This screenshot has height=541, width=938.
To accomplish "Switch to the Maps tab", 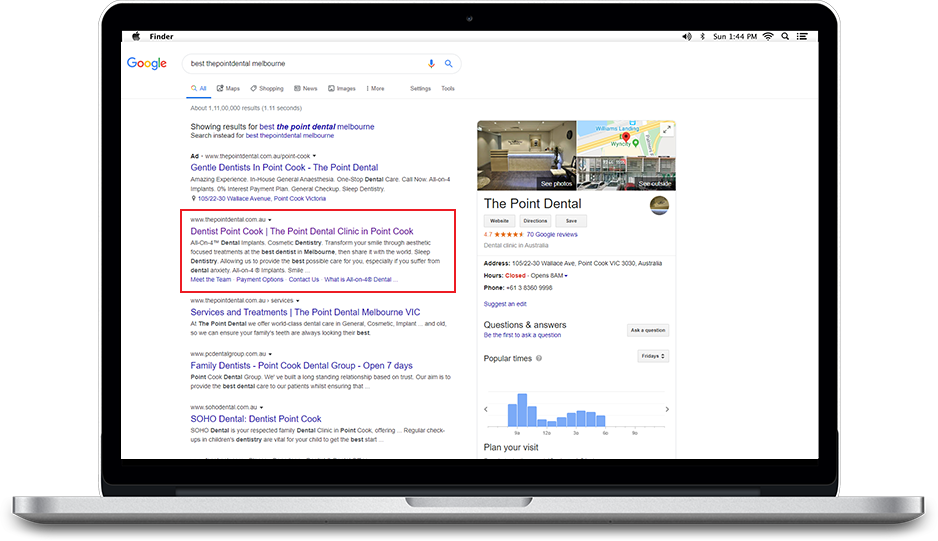I will click(x=228, y=89).
